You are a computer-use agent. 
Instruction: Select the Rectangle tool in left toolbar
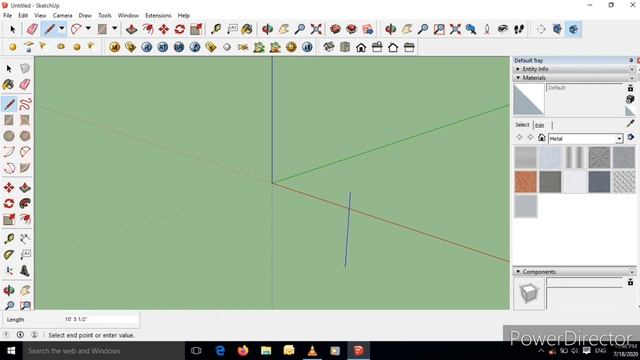[9, 120]
